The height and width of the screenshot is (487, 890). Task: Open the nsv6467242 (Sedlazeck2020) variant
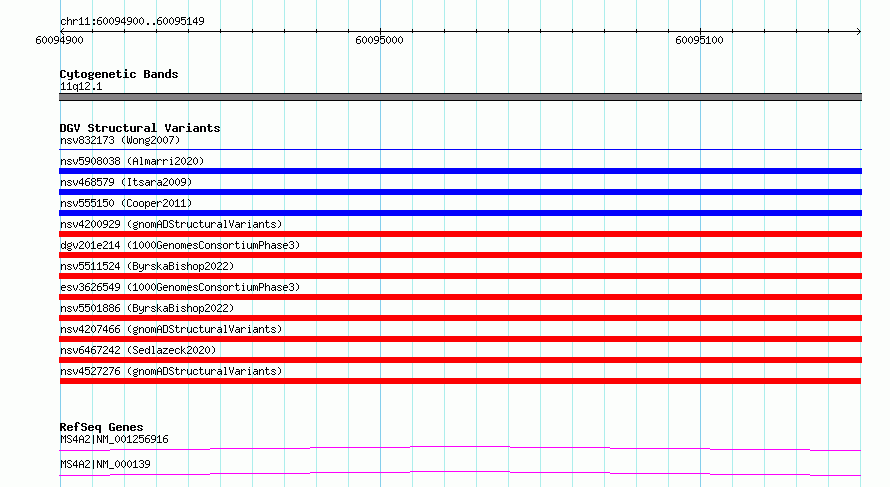(138, 350)
